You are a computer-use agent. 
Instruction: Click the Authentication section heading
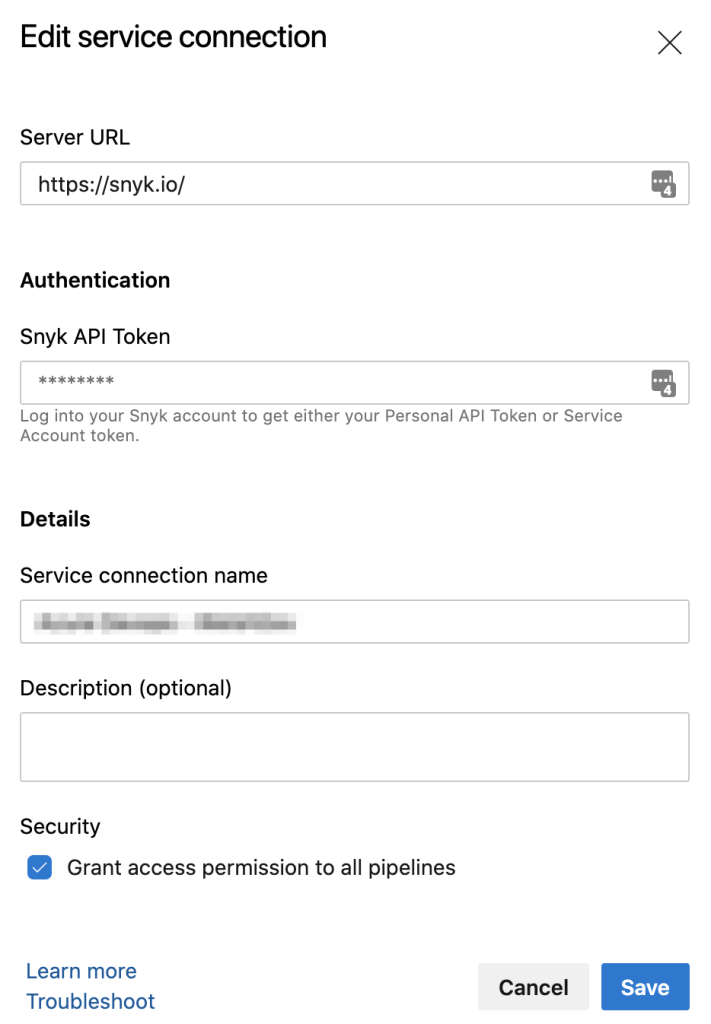[x=95, y=280]
